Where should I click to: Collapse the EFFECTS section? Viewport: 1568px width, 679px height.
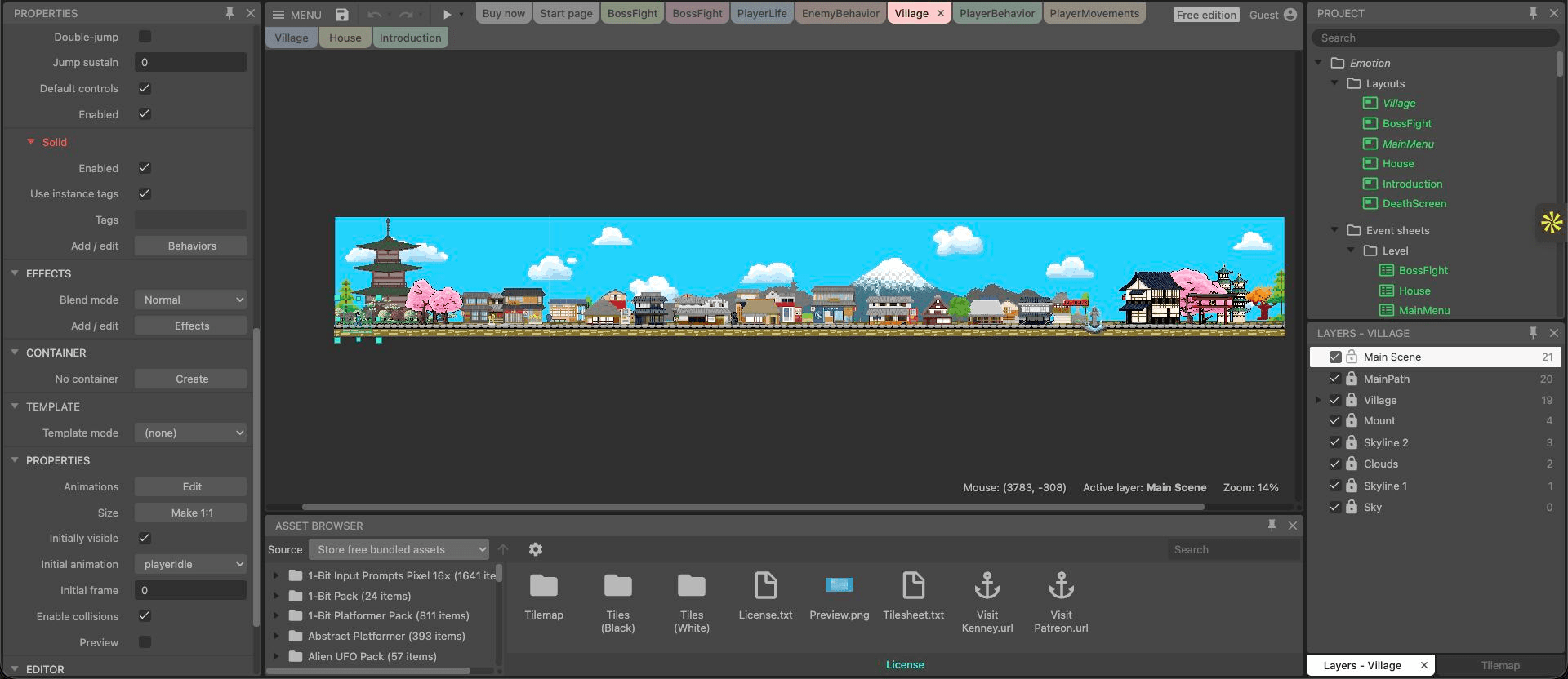pos(15,273)
